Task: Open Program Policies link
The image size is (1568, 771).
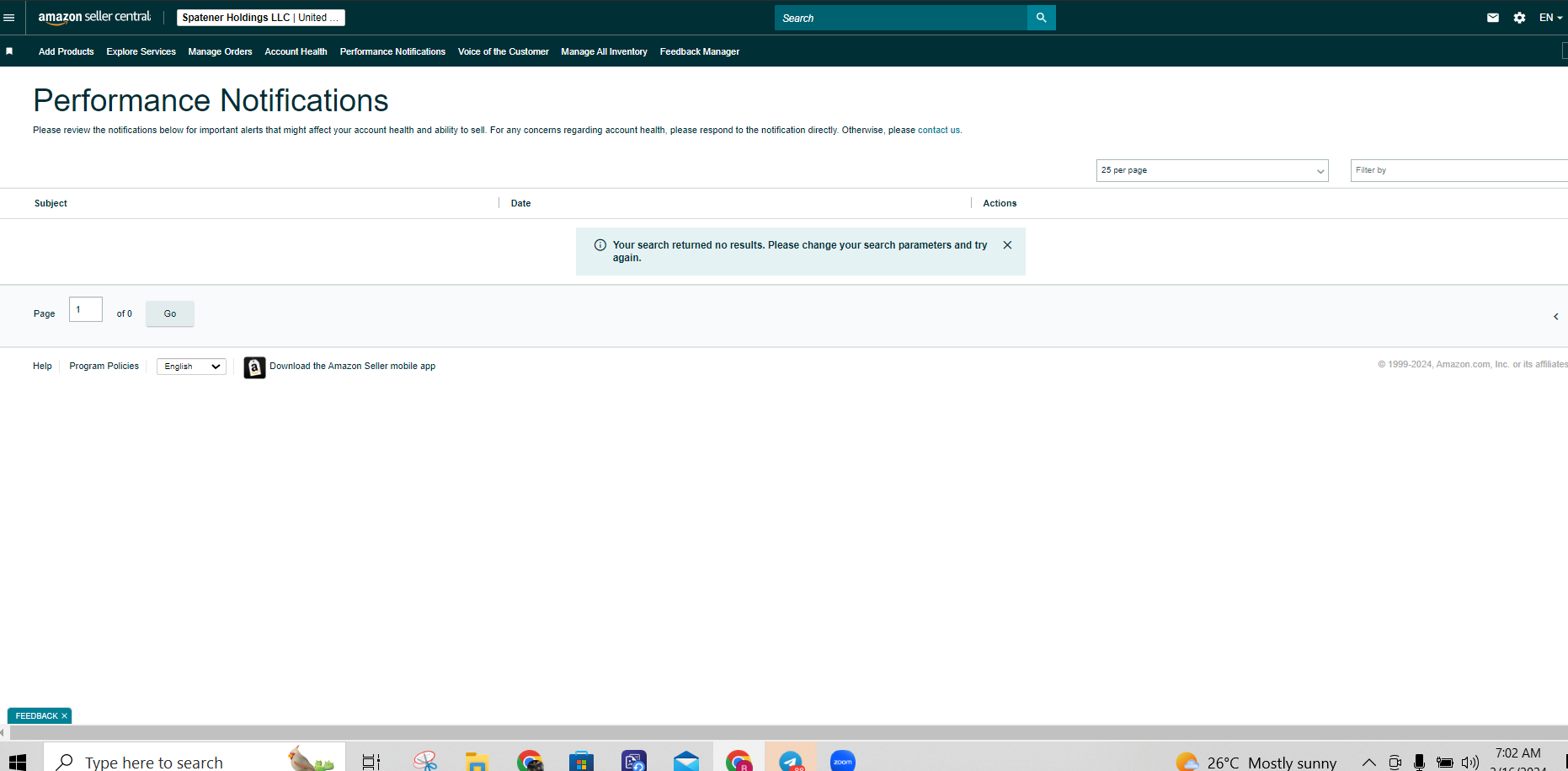Action: (104, 366)
